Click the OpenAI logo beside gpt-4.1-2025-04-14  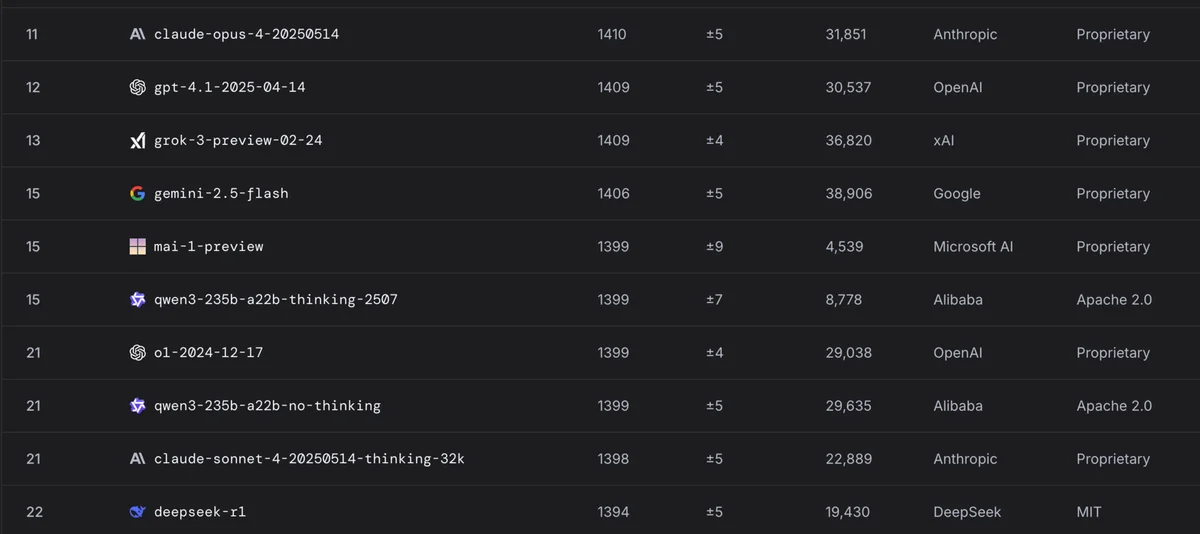pos(138,88)
